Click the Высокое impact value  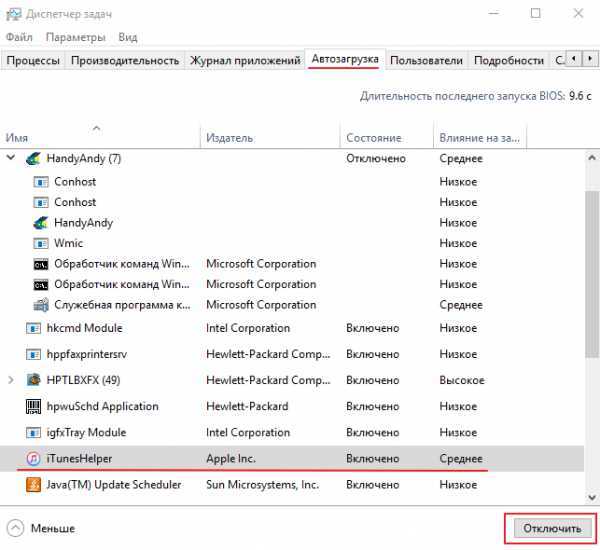(462, 380)
